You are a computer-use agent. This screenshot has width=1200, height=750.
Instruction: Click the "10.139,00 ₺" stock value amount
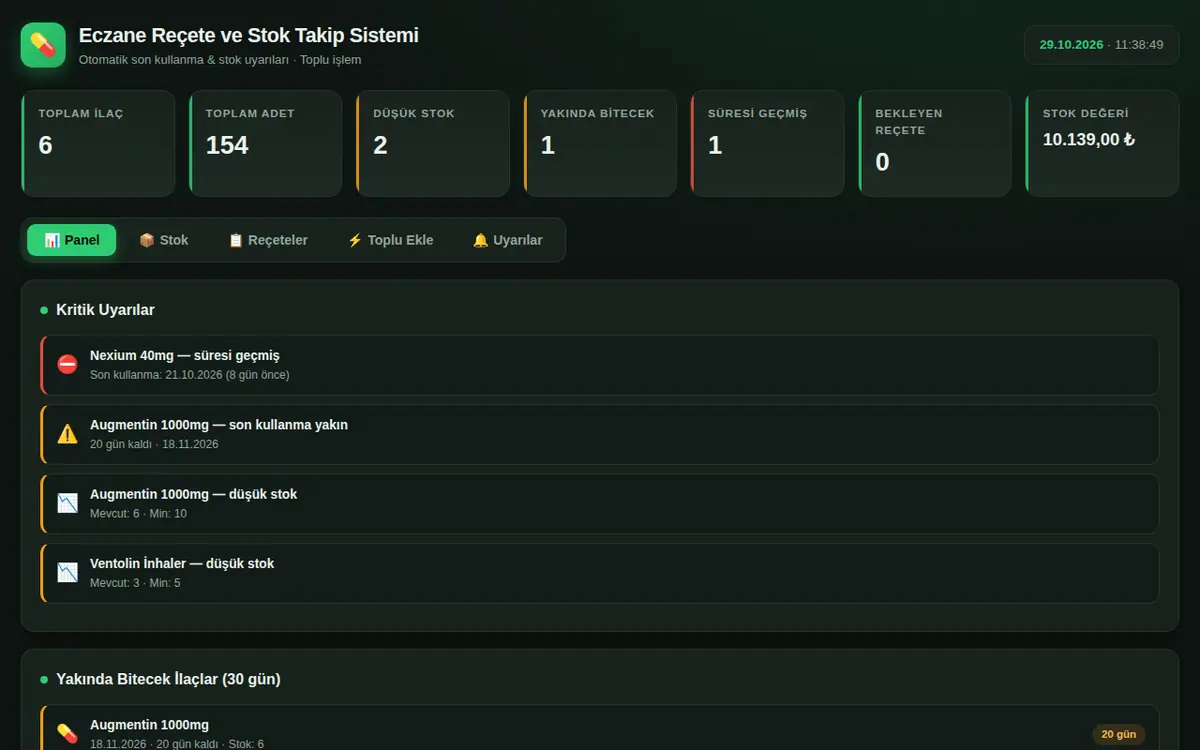coord(1089,140)
